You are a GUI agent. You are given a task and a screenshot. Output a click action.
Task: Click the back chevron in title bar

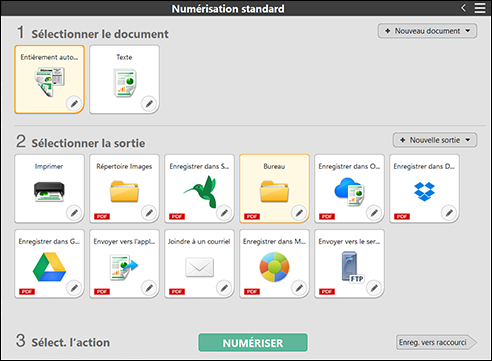coord(463,8)
